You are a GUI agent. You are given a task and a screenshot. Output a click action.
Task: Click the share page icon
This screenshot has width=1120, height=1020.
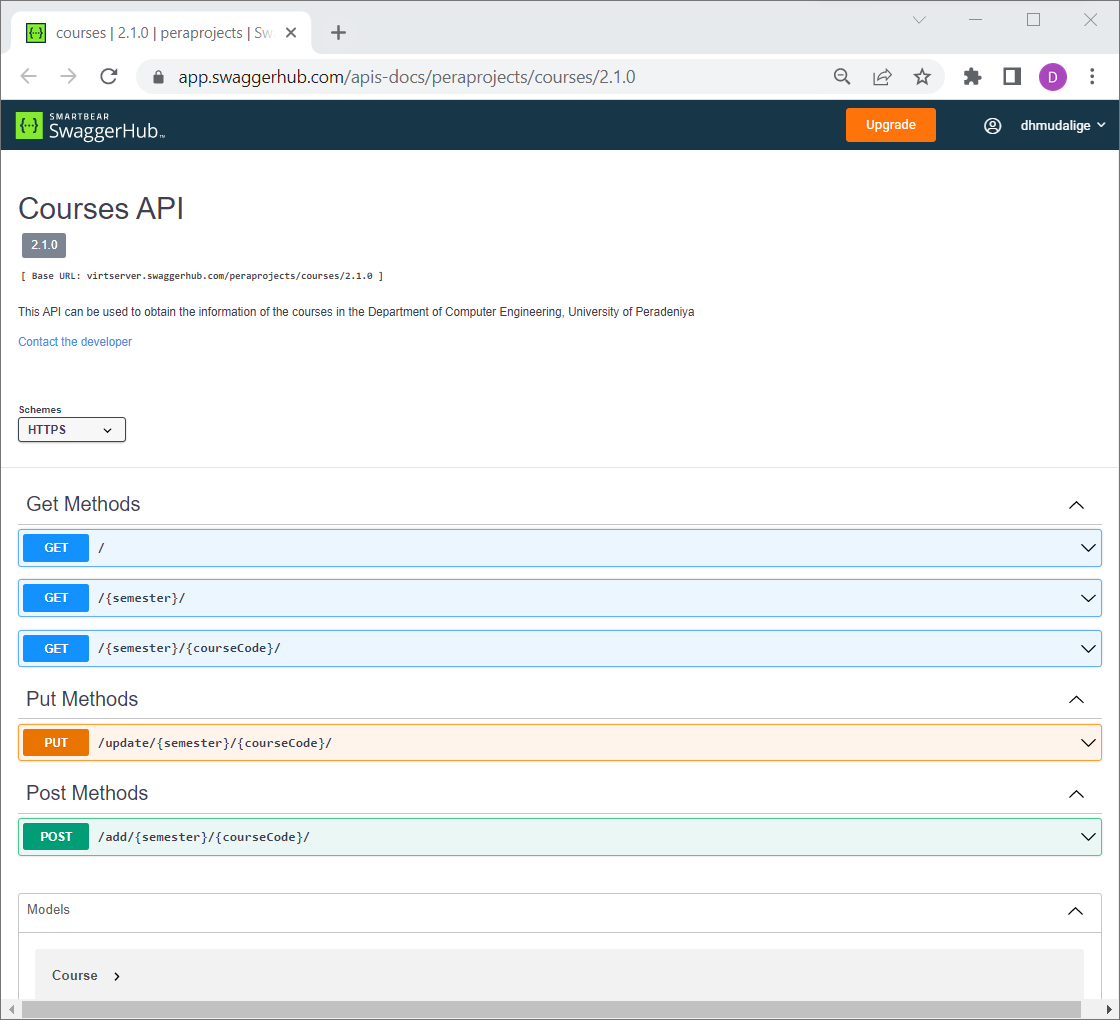pyautogui.click(x=882, y=76)
